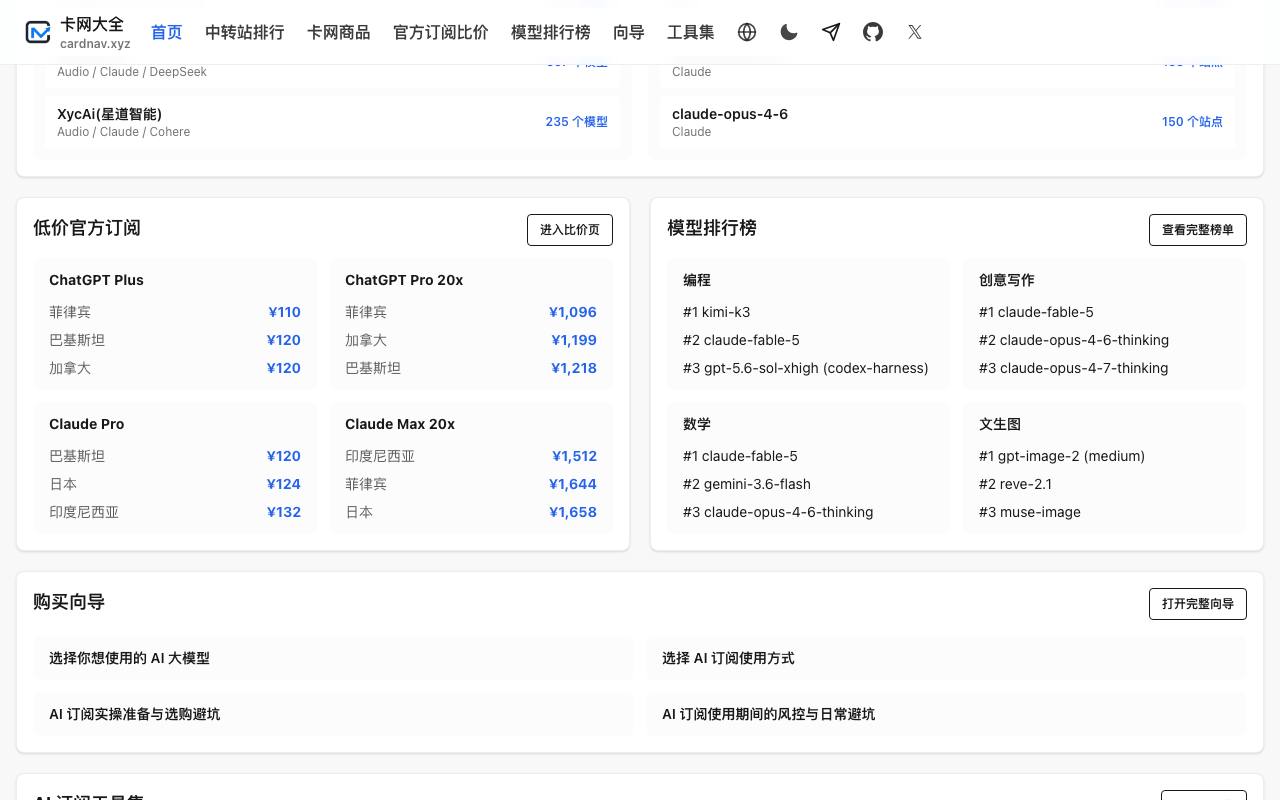Go to the 首页 nav item
Screen dimensions: 1280x800
click(x=167, y=32)
